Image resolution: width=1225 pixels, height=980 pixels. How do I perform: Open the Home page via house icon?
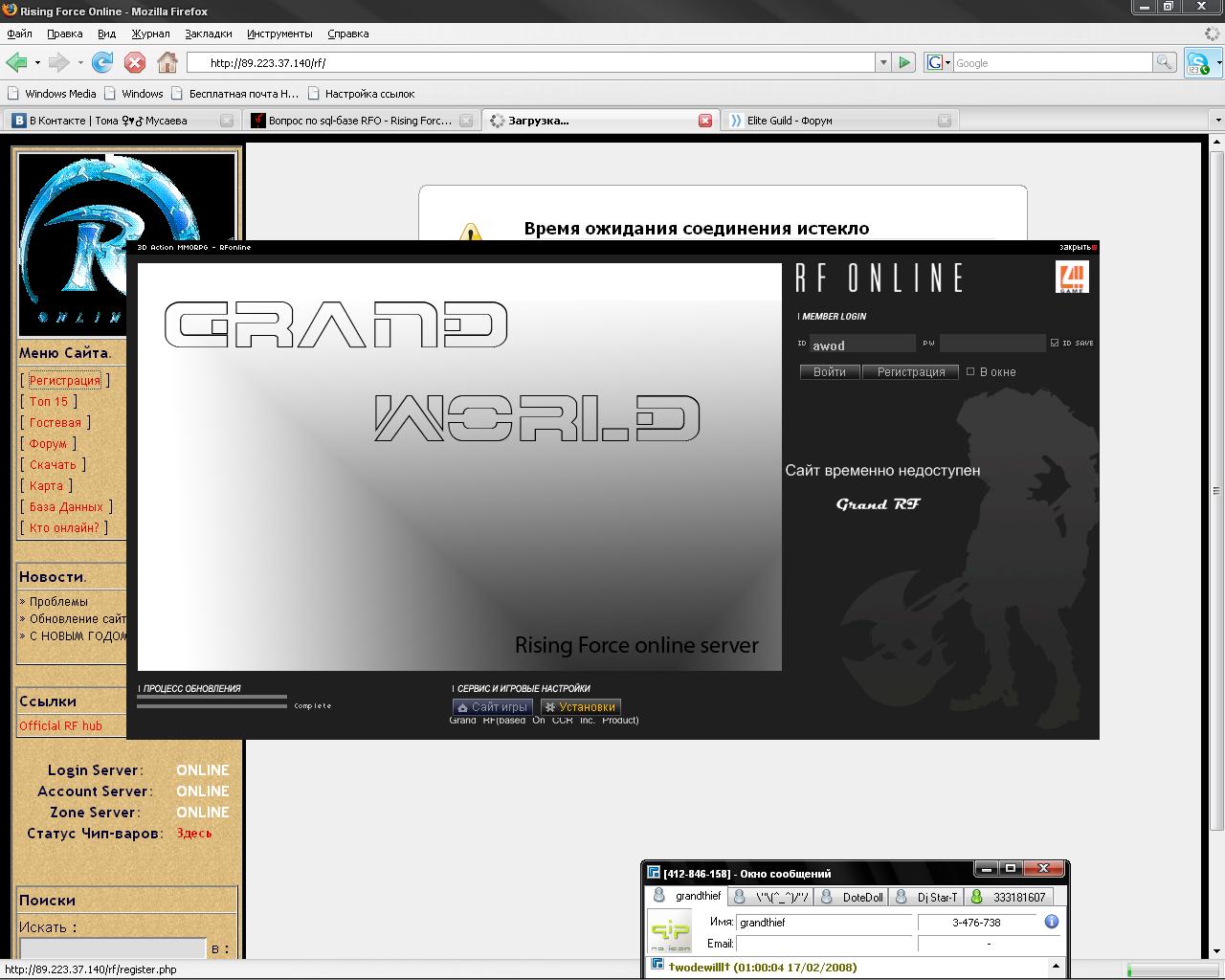click(x=167, y=62)
